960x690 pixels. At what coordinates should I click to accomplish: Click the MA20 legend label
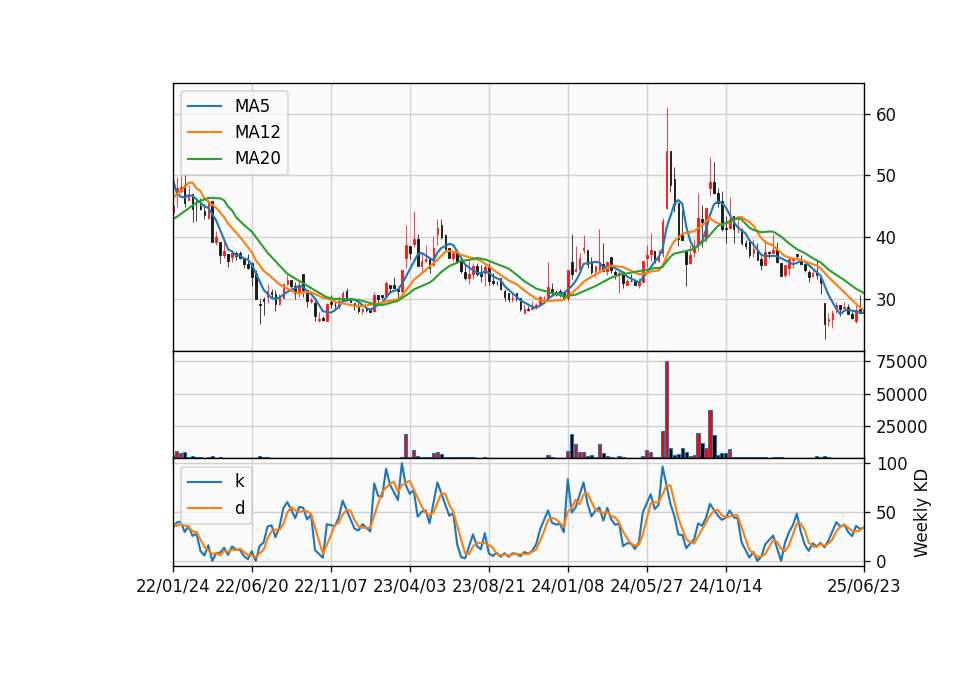257,158
